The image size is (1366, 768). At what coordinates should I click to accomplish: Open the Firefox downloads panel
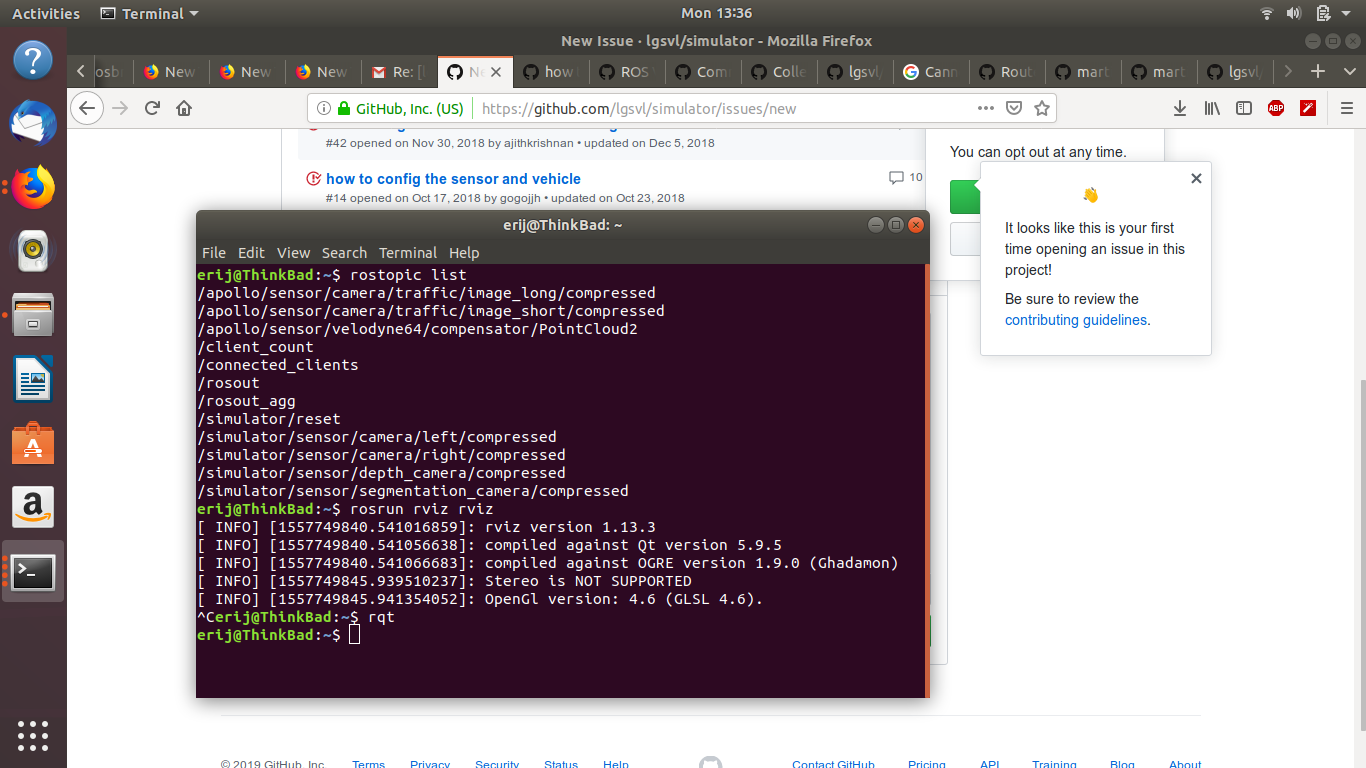coord(1180,108)
